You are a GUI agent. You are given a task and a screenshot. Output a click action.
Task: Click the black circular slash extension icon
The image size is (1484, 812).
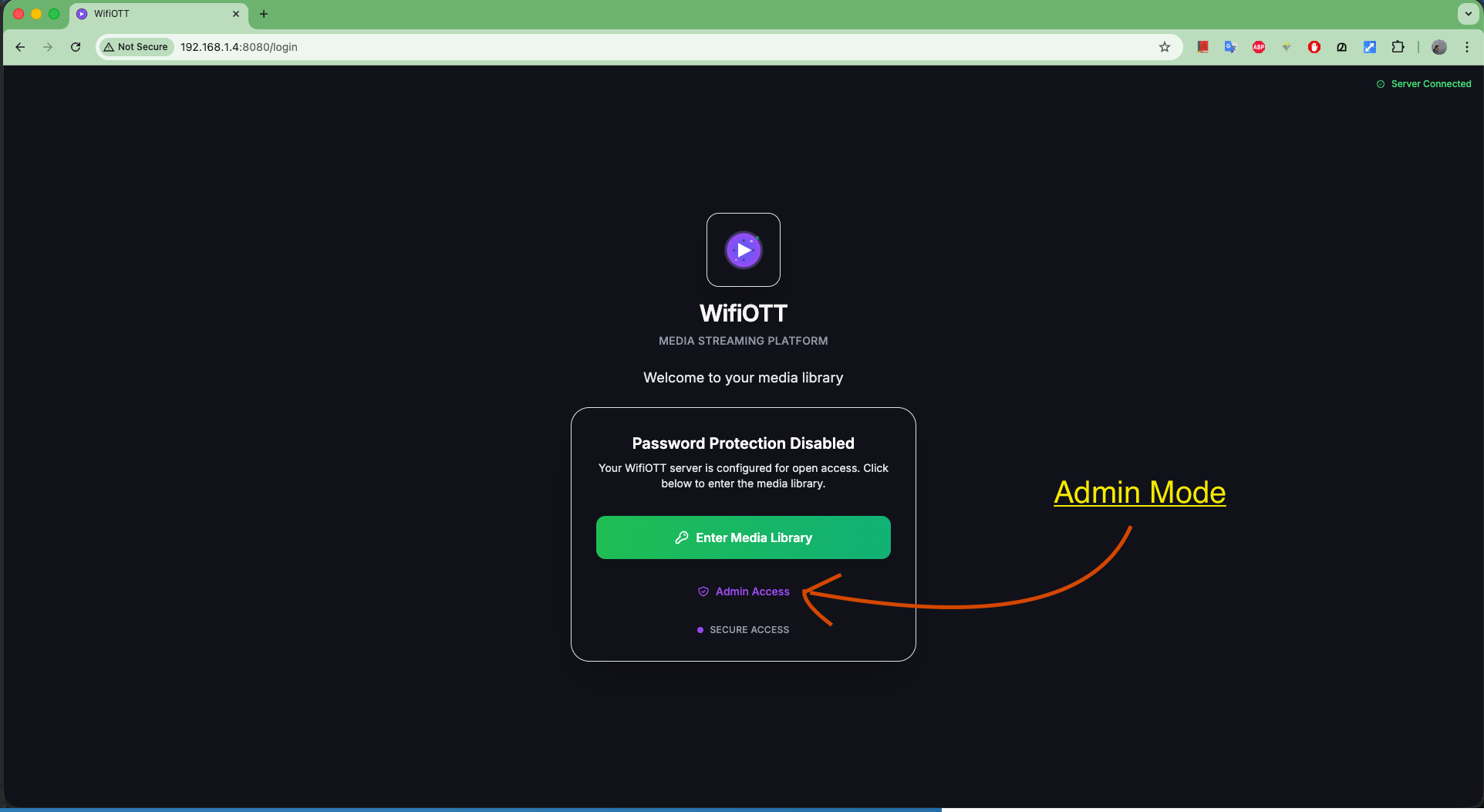click(x=1342, y=47)
